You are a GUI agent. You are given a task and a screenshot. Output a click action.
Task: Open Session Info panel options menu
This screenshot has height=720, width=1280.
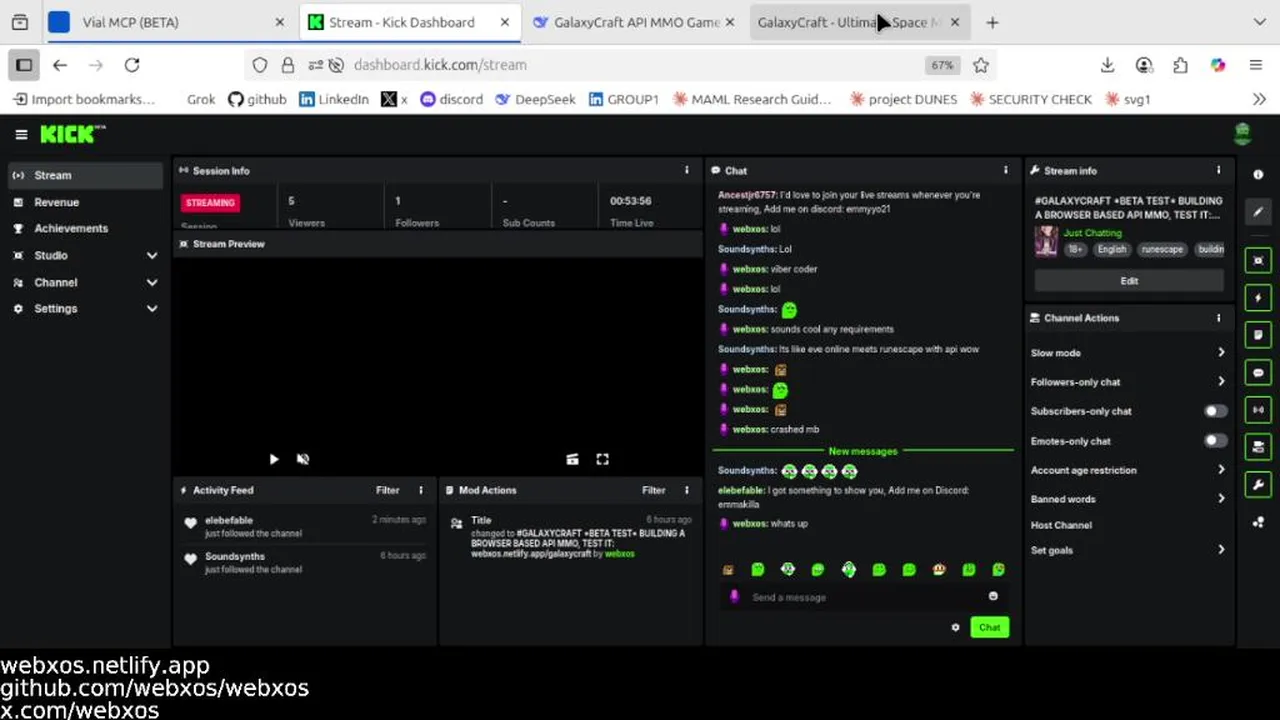pyautogui.click(x=686, y=170)
